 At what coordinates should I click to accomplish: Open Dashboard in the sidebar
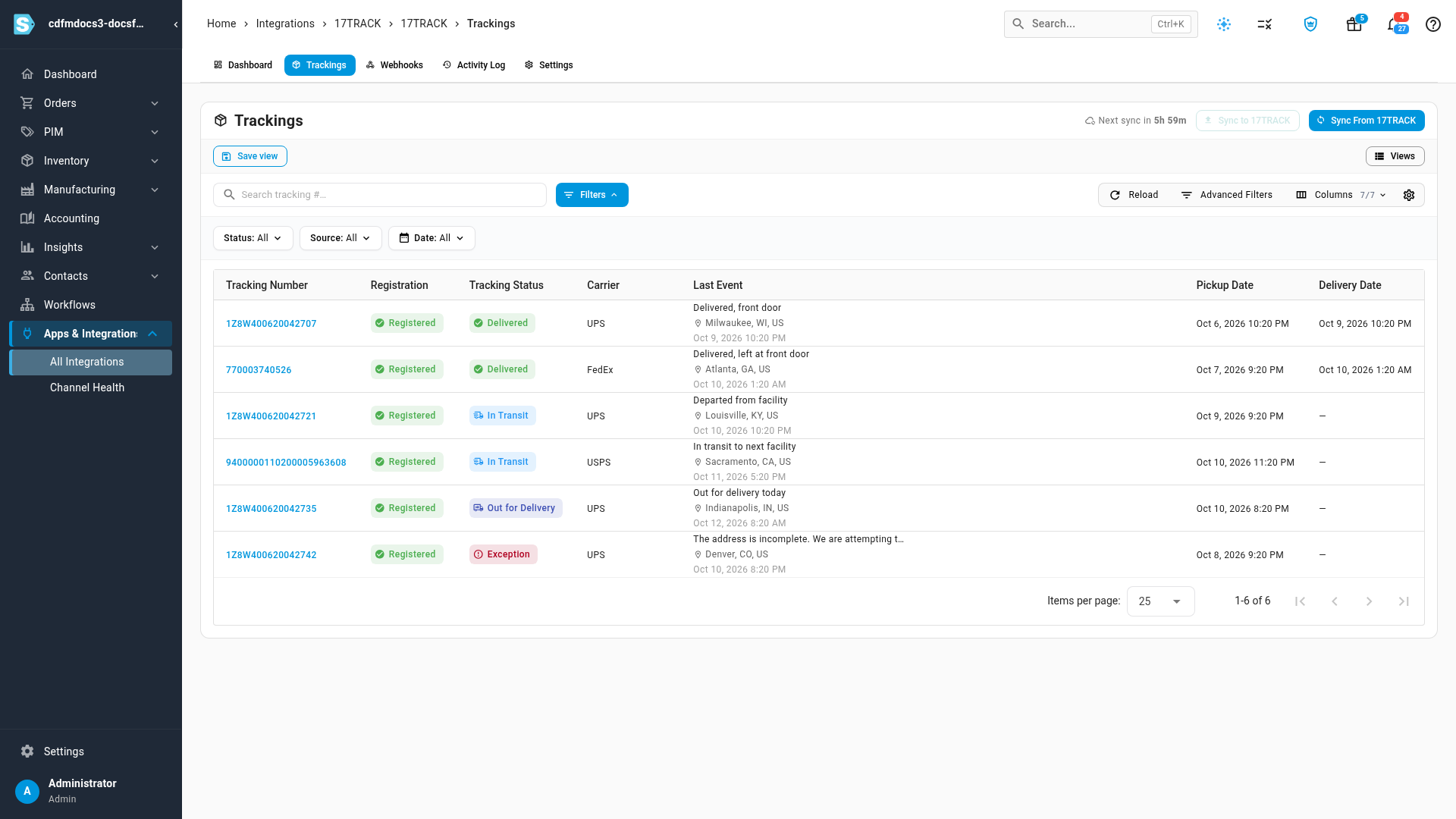(91, 74)
